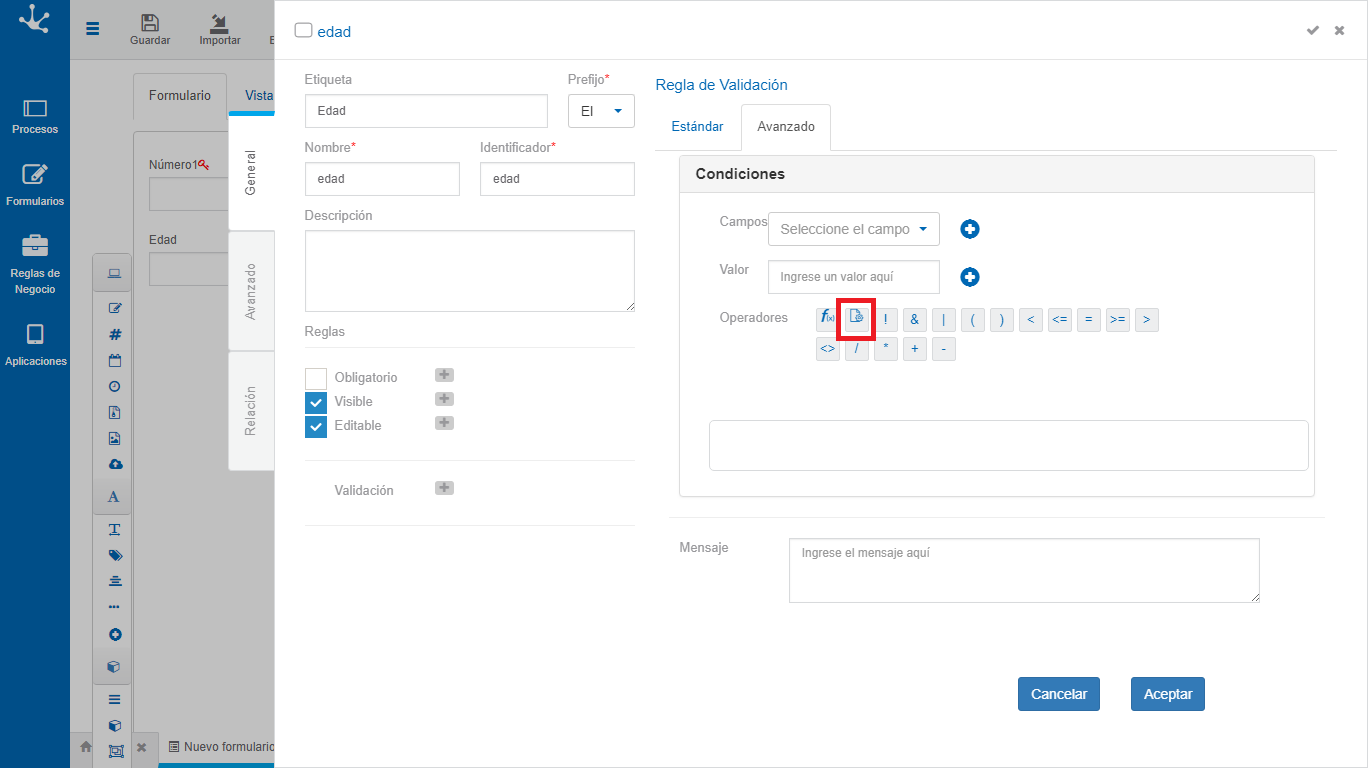This screenshot has width=1368, height=768.
Task: Insert the division (/) operator
Action: pyautogui.click(x=856, y=349)
